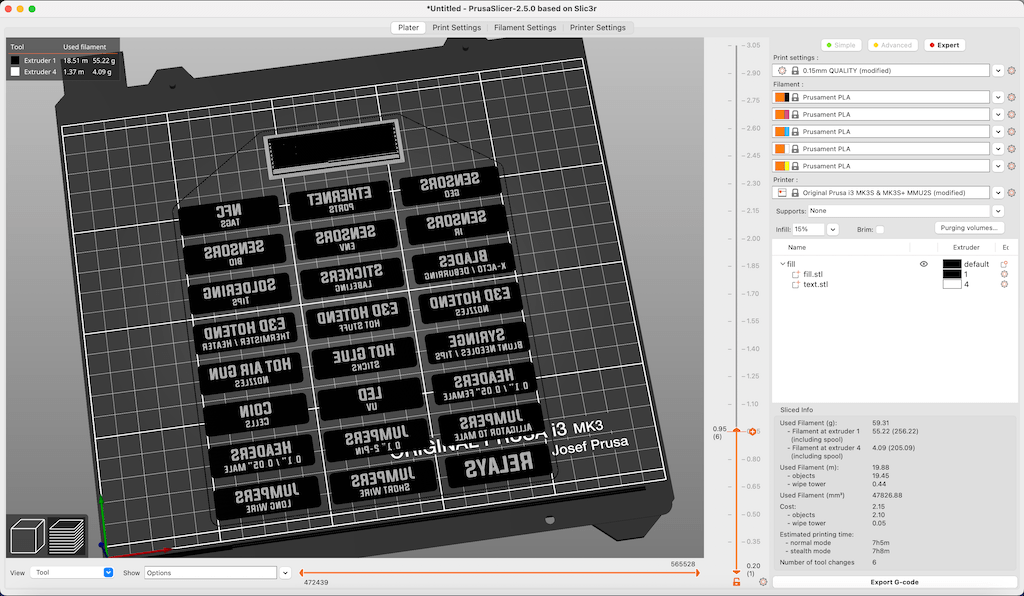Click the settings gear on the fill.stl row
The height and width of the screenshot is (596, 1024).
pos(1004,274)
